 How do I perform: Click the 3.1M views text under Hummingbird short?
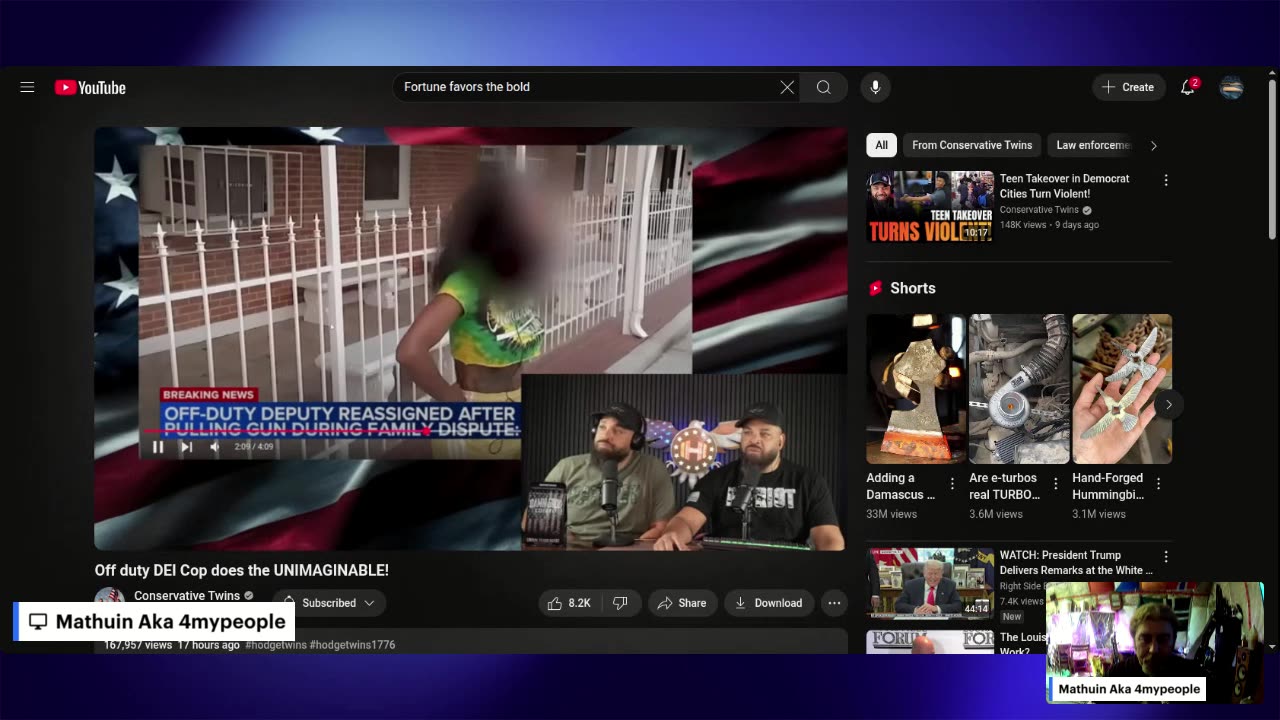(x=1099, y=514)
